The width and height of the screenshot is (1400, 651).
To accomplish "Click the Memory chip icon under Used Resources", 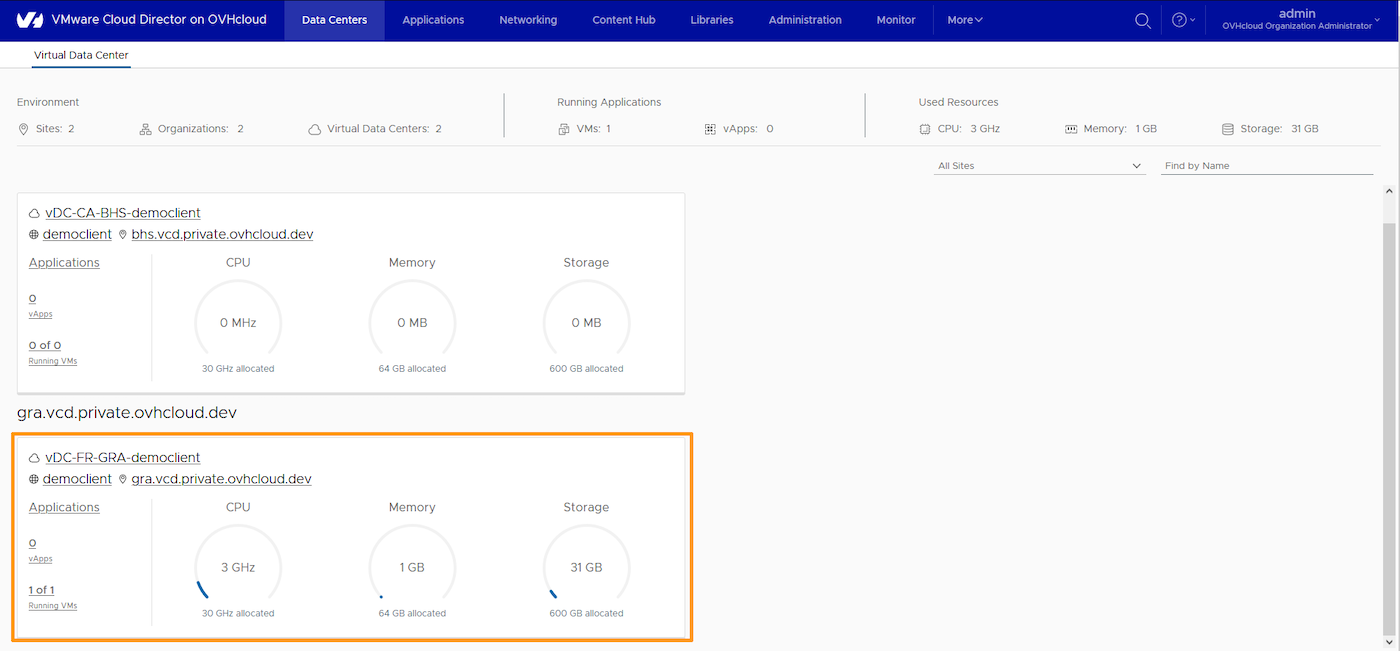I will (1070, 128).
